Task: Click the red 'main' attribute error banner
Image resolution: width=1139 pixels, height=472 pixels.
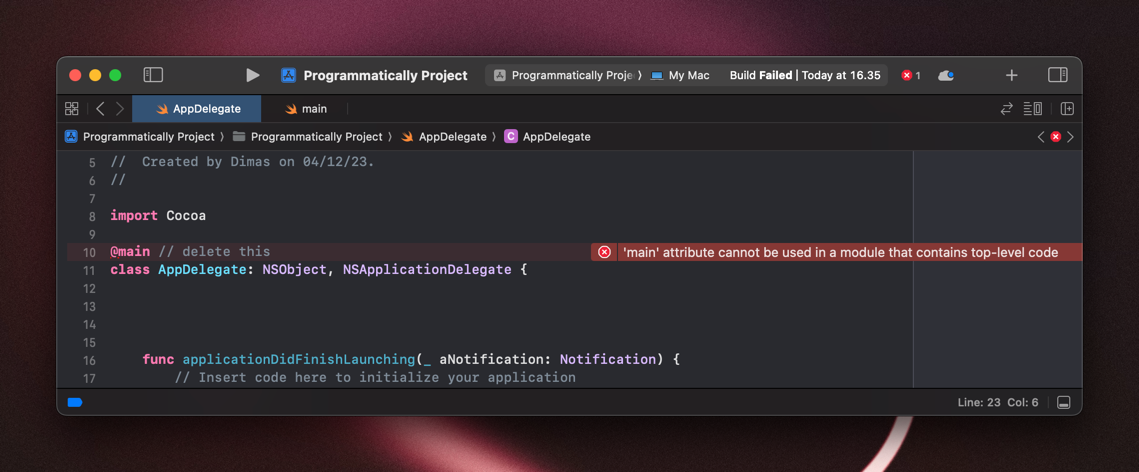Action: pos(836,252)
